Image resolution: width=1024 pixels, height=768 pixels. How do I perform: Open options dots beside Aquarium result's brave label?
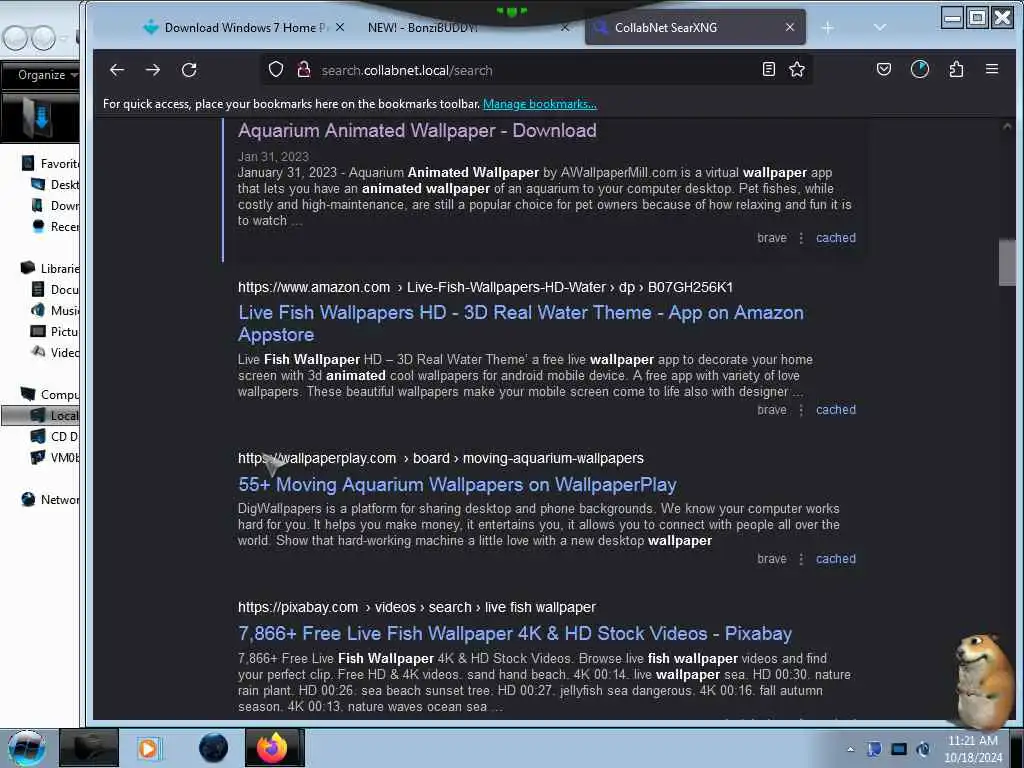pyautogui.click(x=801, y=238)
